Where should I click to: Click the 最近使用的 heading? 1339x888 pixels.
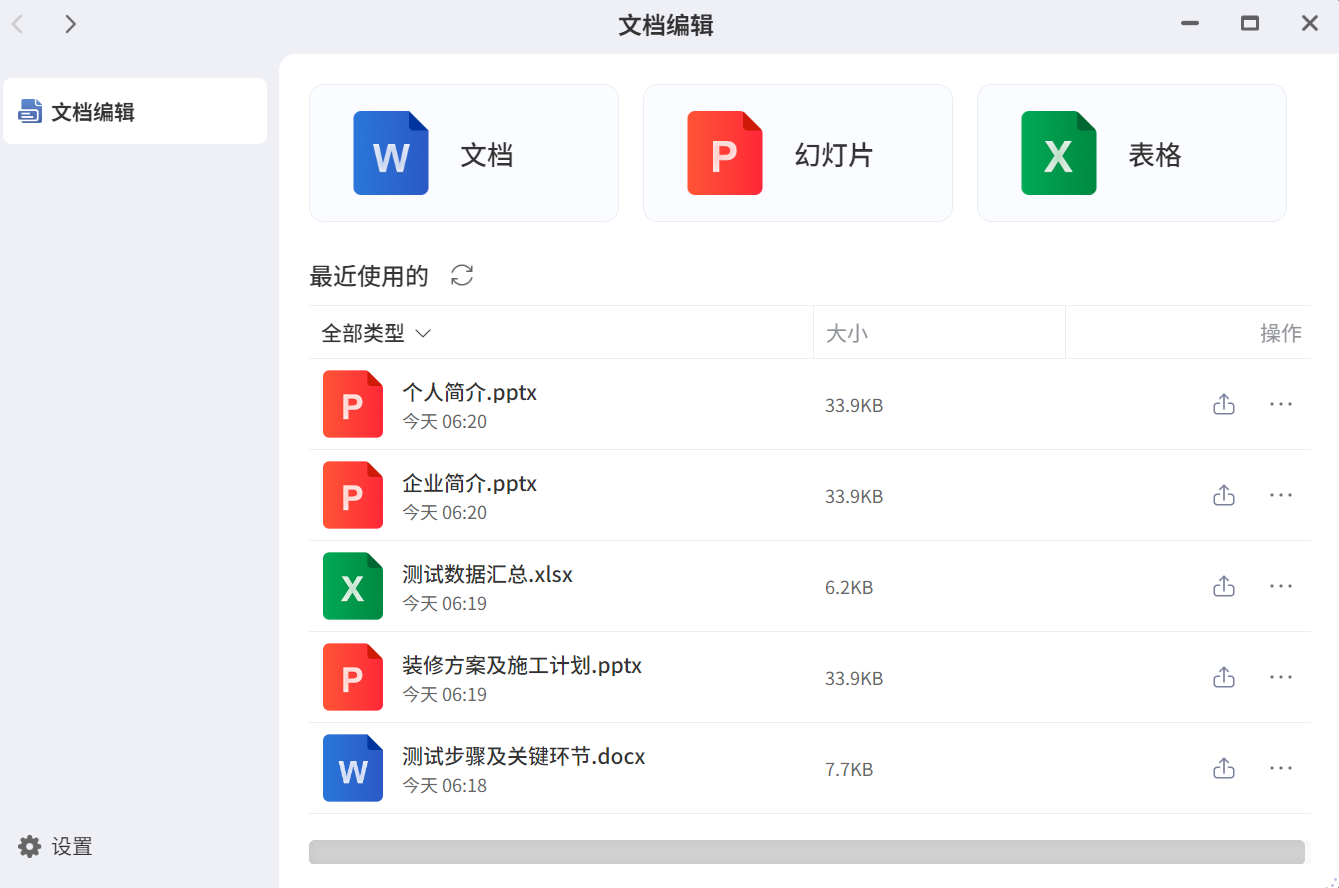369,276
